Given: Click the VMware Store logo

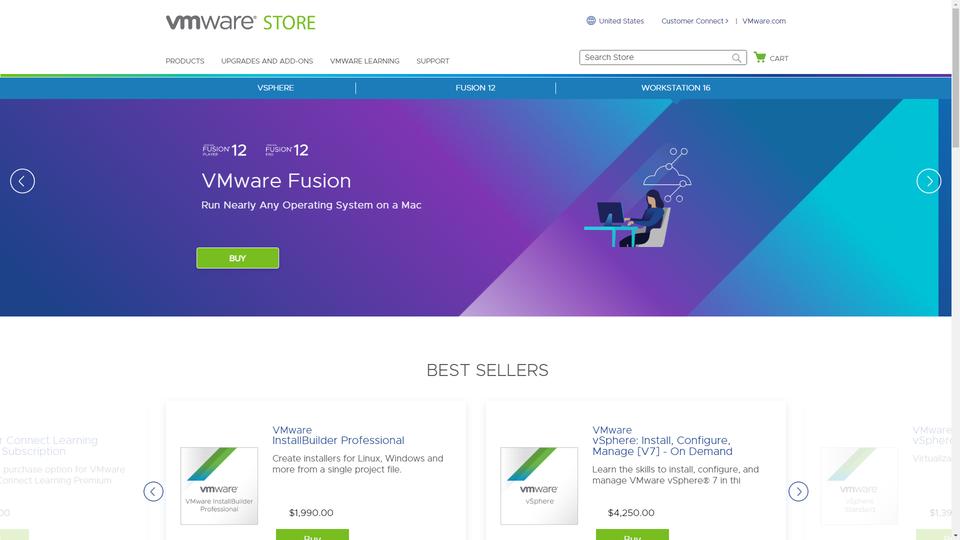Looking at the screenshot, I should [241, 22].
